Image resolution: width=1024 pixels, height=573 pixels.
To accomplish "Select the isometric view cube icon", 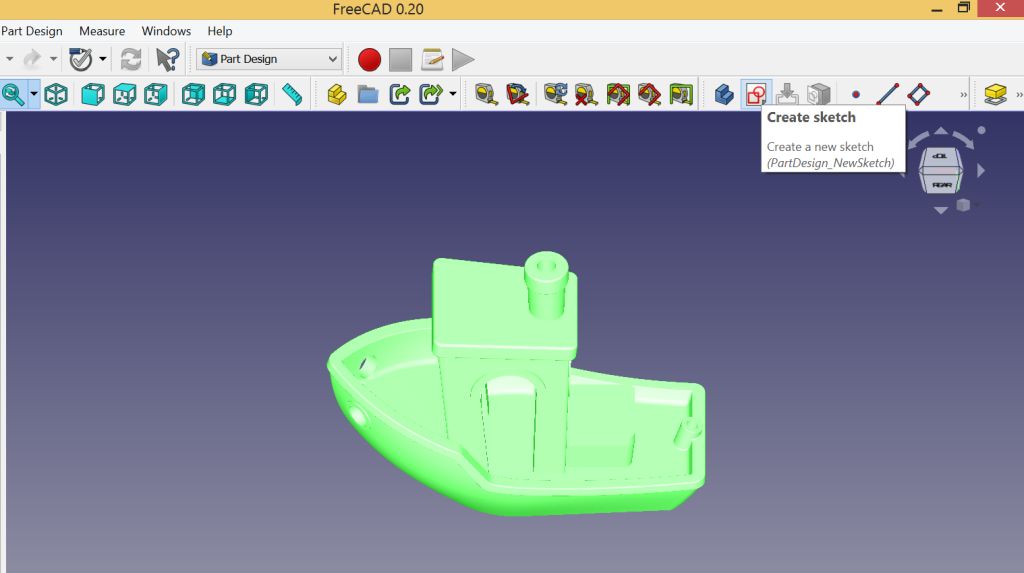I will tap(57, 95).
